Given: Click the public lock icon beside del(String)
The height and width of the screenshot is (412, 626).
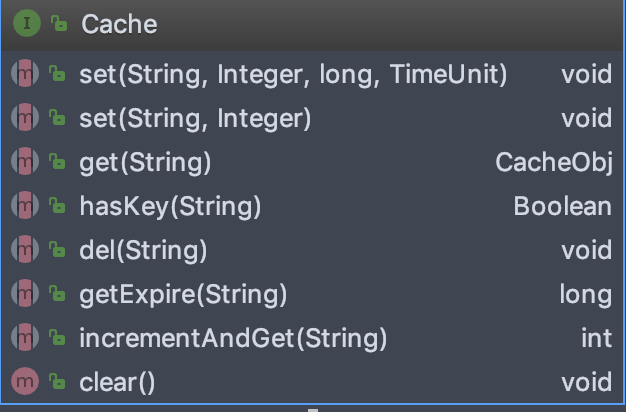Looking at the screenshot, I should coord(58,250).
